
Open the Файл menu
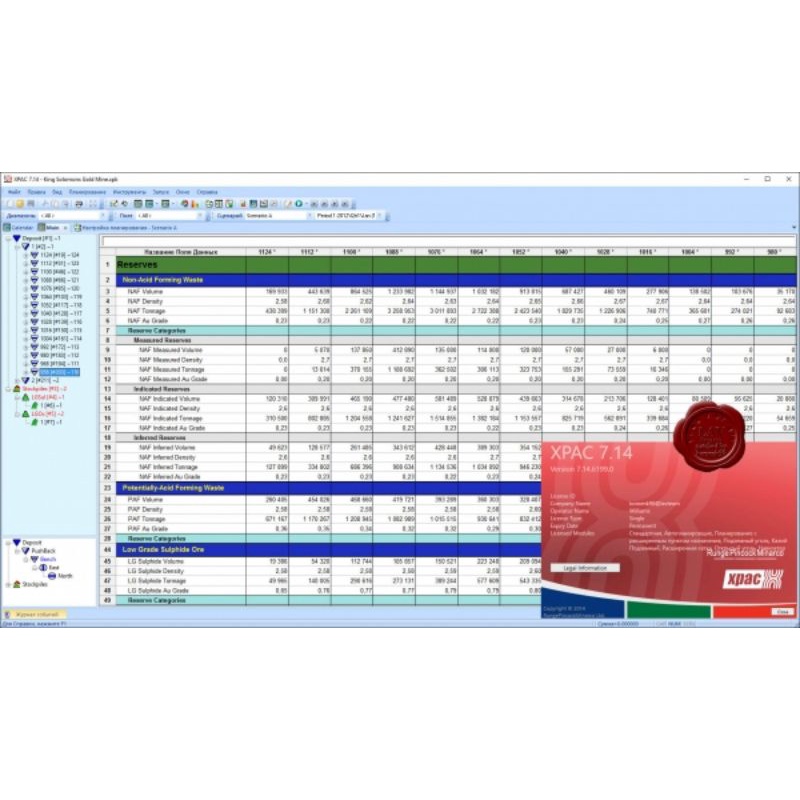[14, 192]
